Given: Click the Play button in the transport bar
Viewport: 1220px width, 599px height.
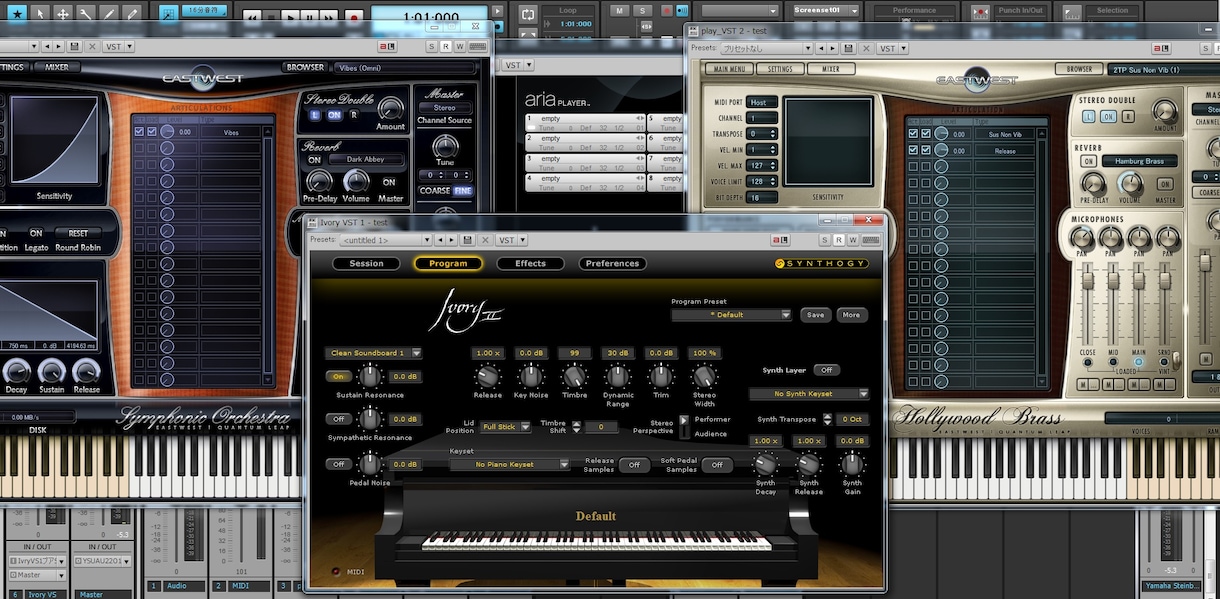Looking at the screenshot, I should [289, 17].
